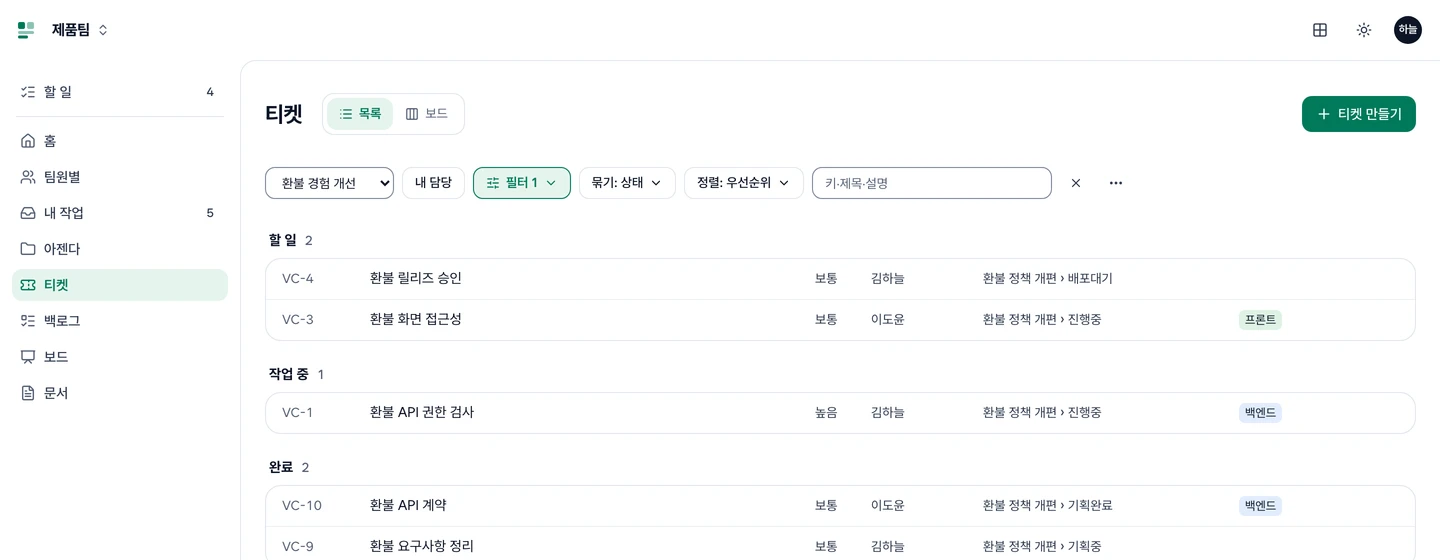1440x560 pixels.
Task: Toggle the 내 담당 filter
Action: coord(433,183)
